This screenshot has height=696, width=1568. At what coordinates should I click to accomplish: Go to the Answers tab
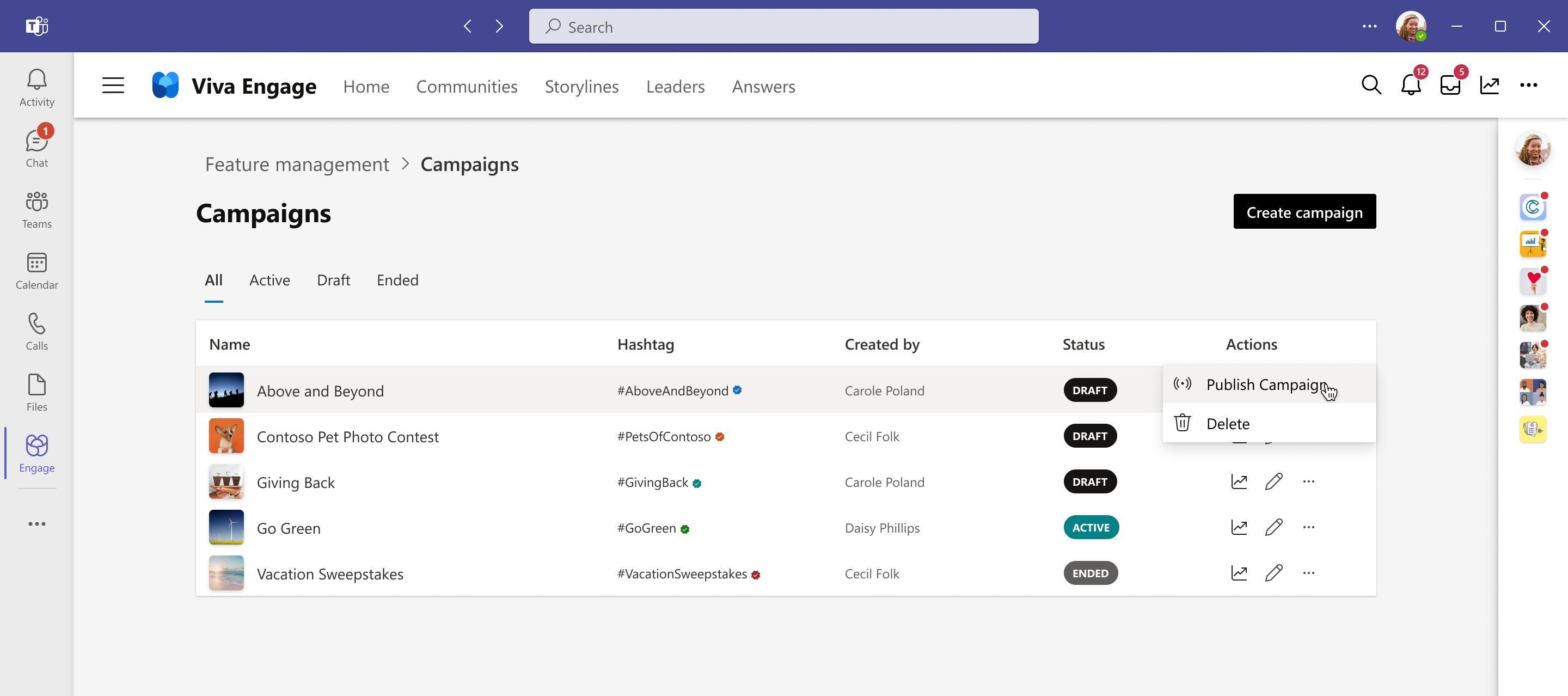763,87
